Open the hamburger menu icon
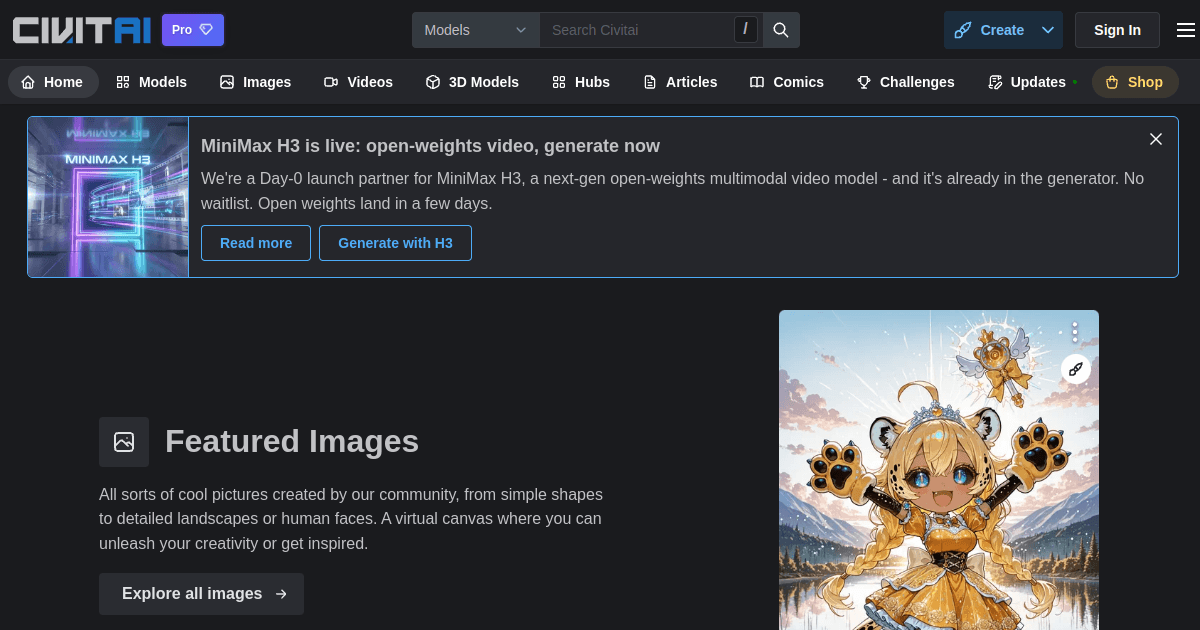Viewport: 1200px width, 630px height. click(x=1185, y=30)
